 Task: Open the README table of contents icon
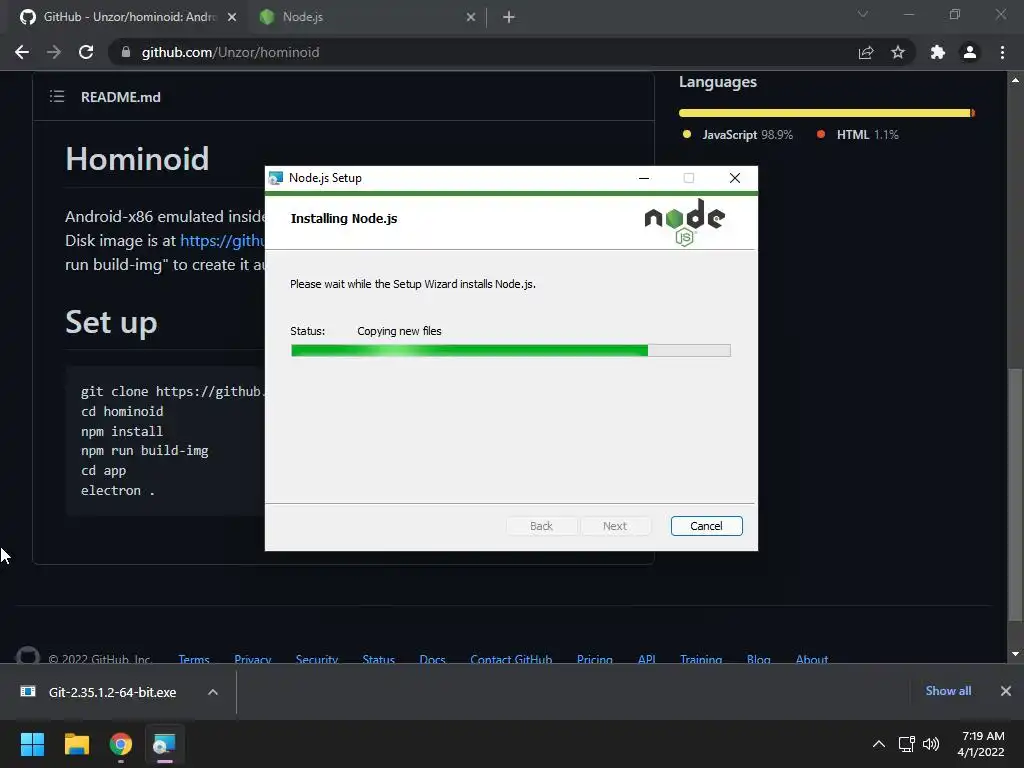57,97
